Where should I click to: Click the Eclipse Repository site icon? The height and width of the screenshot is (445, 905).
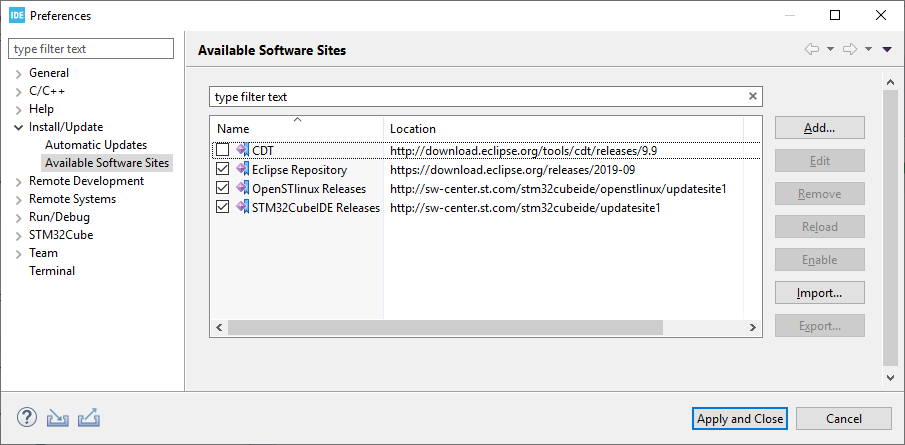pyautogui.click(x=242, y=170)
